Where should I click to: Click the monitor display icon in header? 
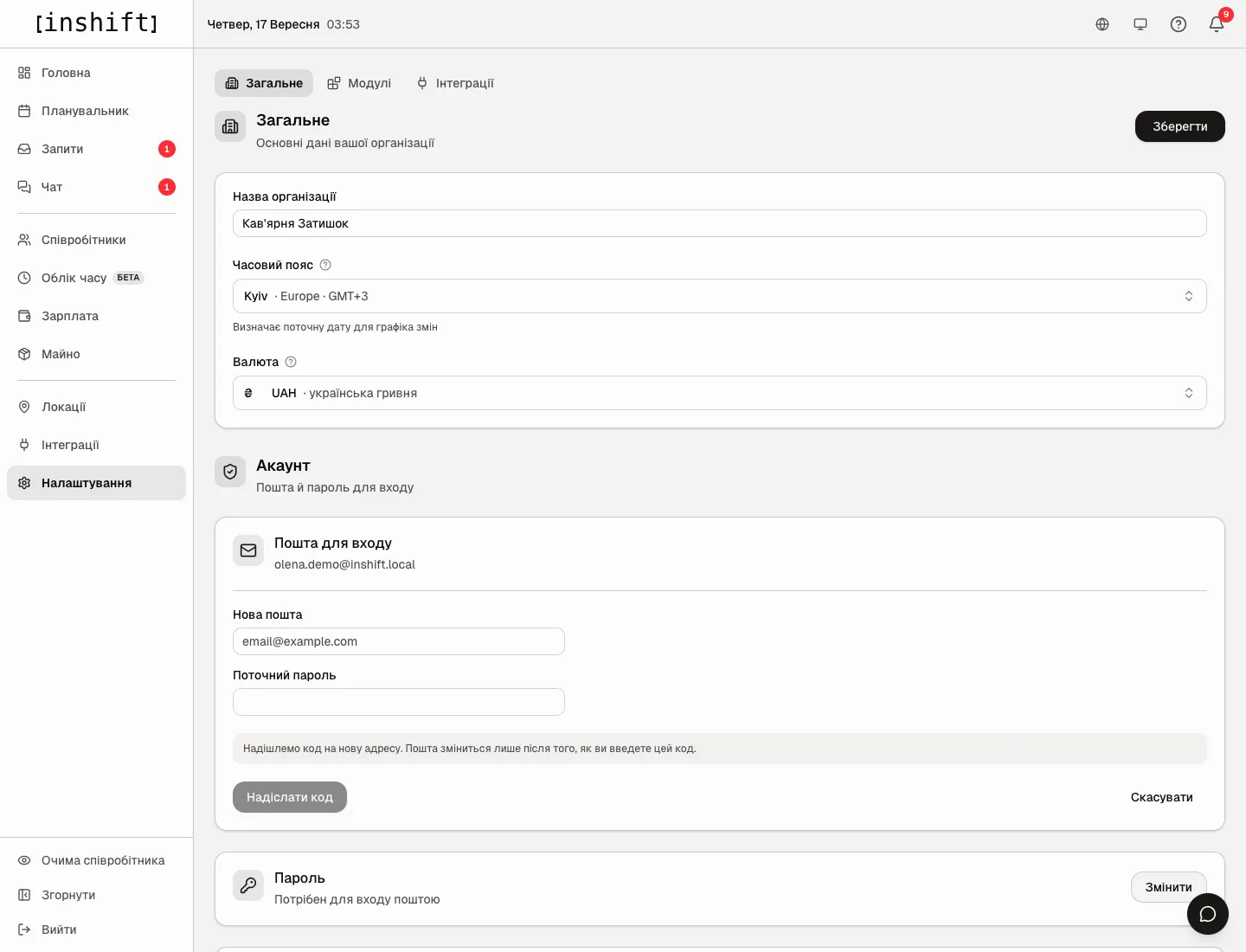(1140, 24)
